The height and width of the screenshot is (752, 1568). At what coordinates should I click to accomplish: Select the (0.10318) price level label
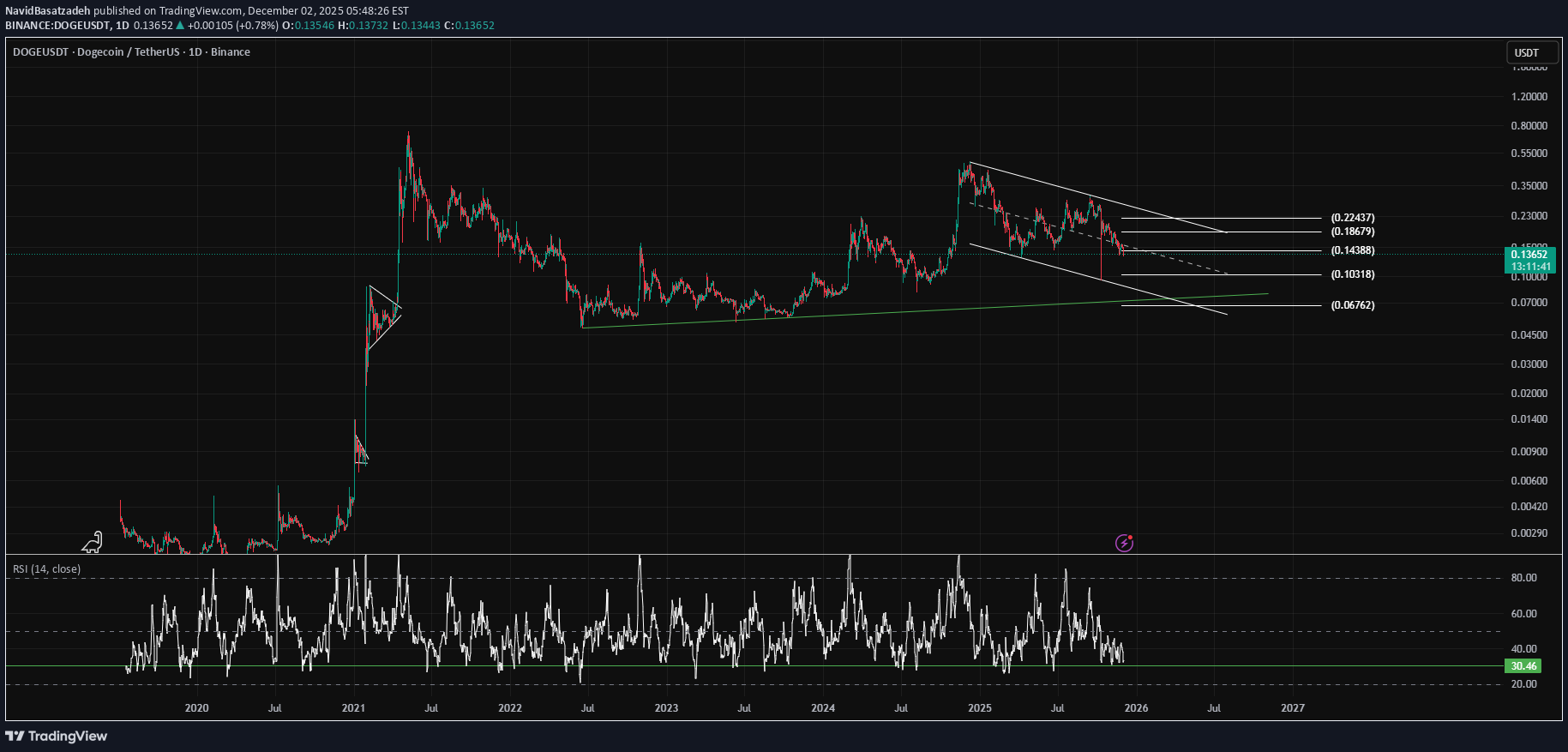1352,274
